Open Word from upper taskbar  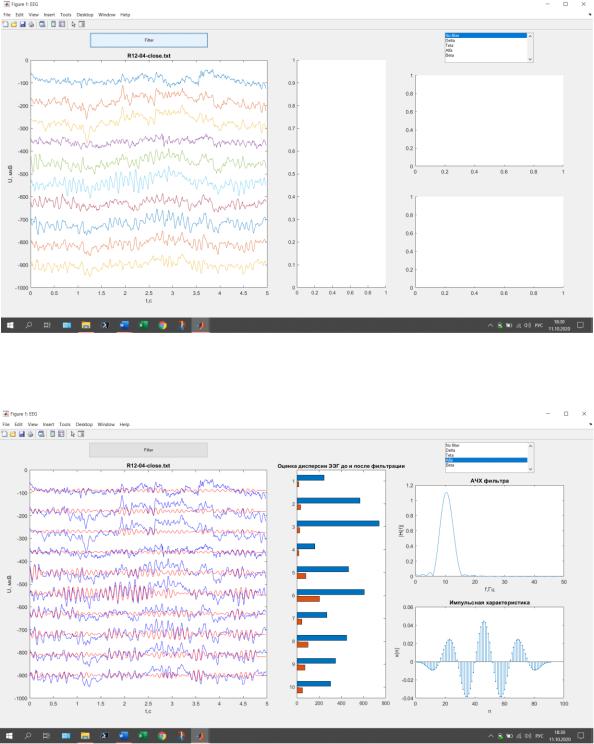124,325
